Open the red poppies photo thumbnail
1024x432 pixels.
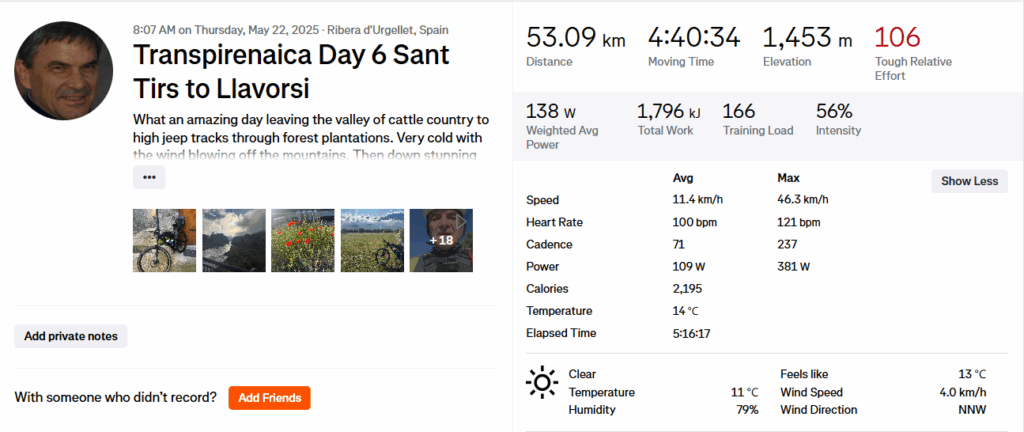tap(303, 240)
